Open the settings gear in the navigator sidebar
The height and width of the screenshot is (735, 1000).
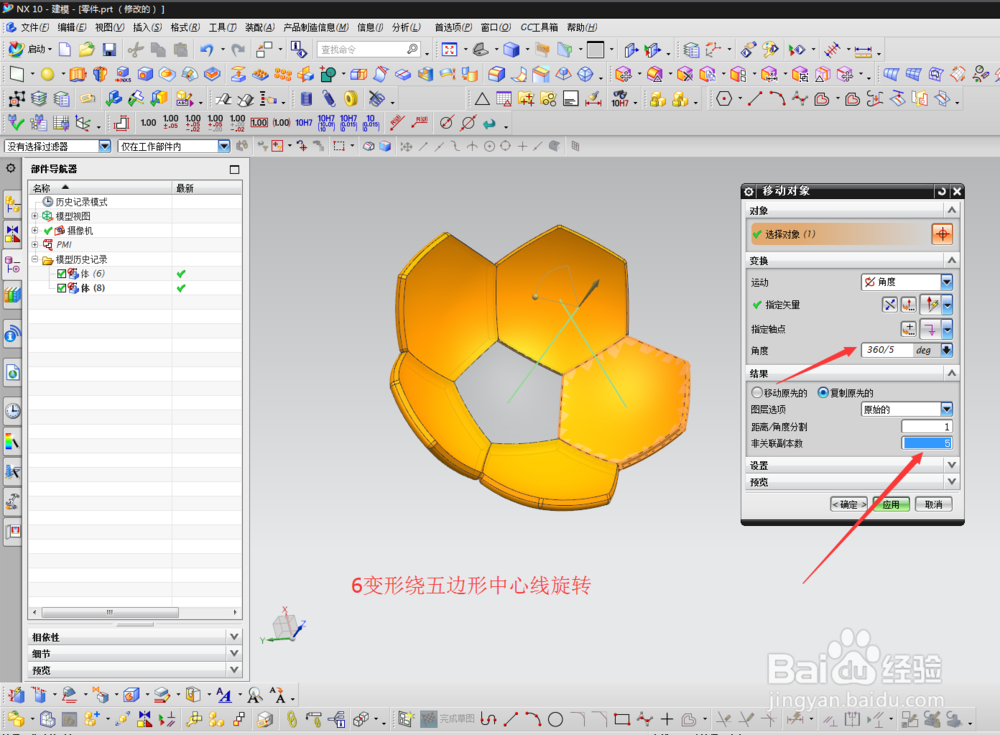[11, 168]
